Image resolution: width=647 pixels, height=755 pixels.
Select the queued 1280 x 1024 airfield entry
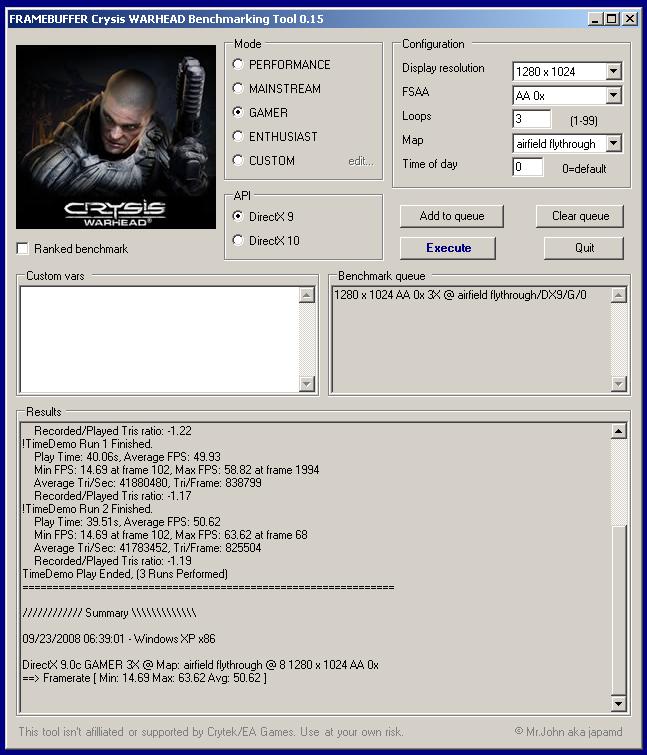460,295
